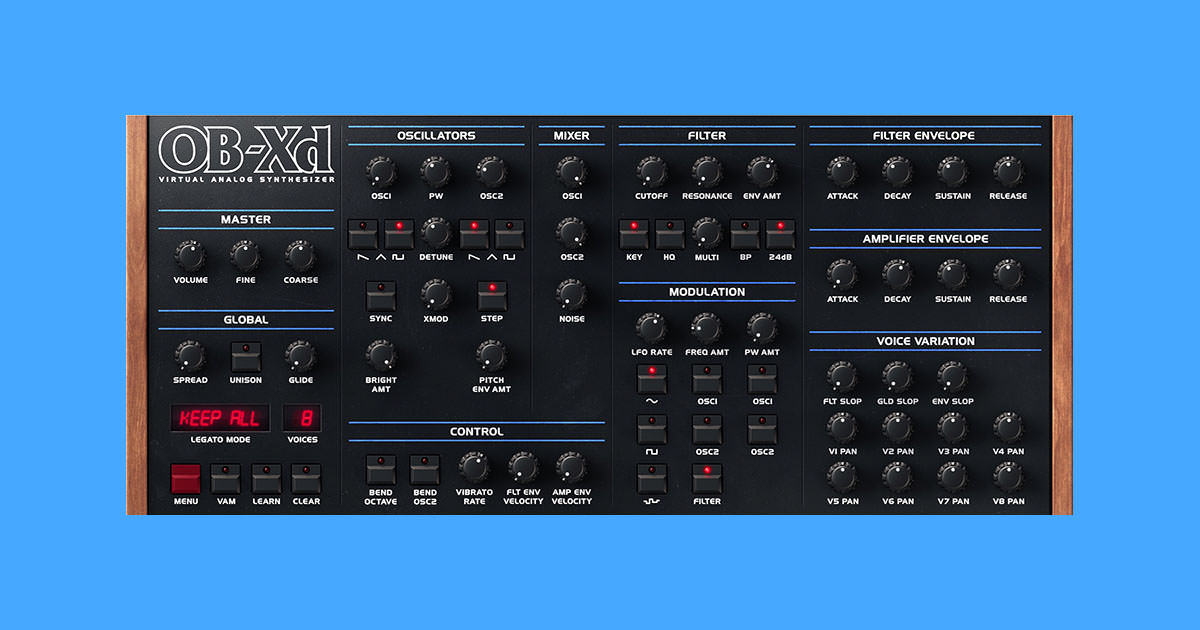Click the FINE tune knob

[246, 255]
